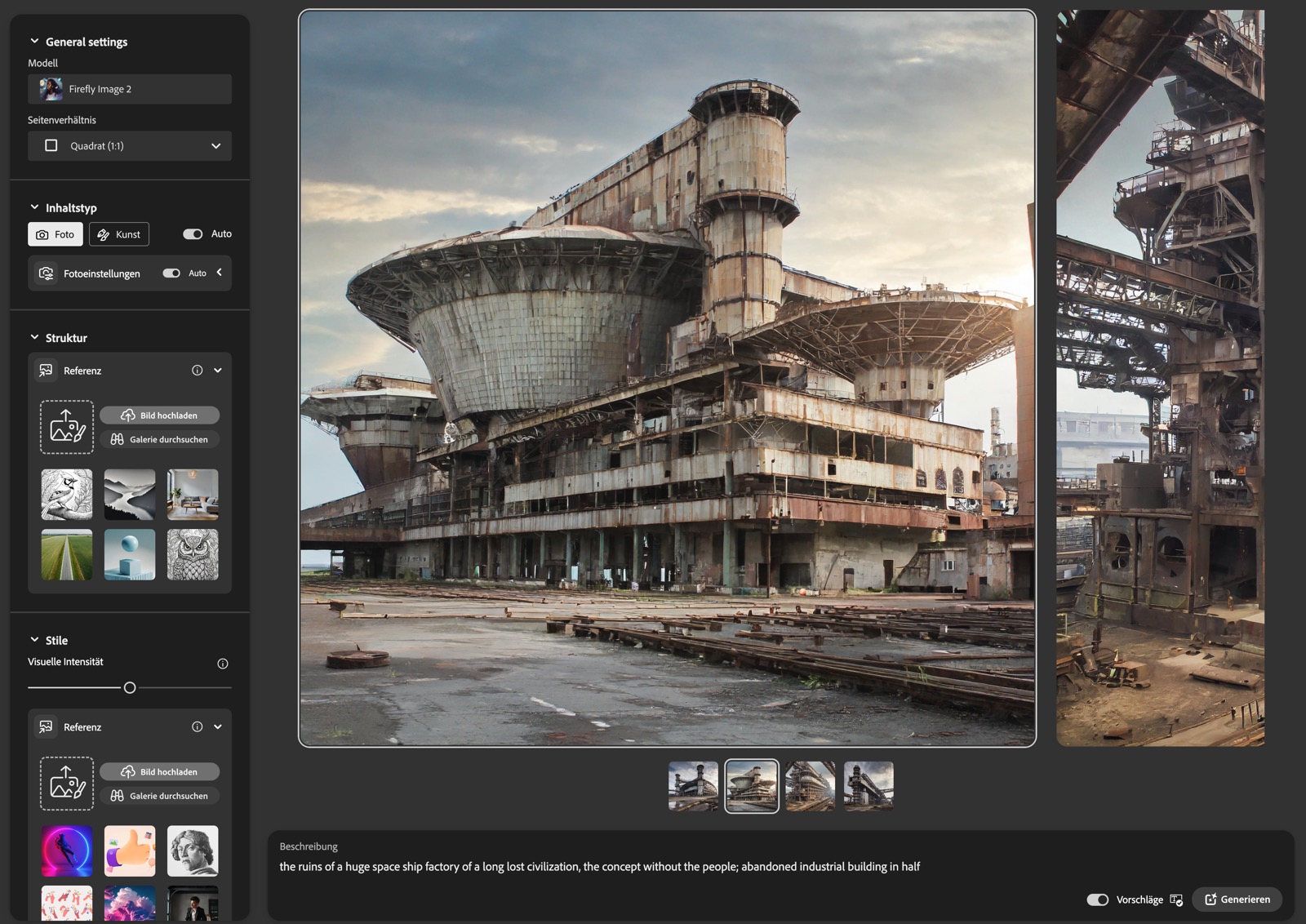This screenshot has width=1306, height=924.
Task: Select the thumbs-up hand style reference
Action: [130, 851]
